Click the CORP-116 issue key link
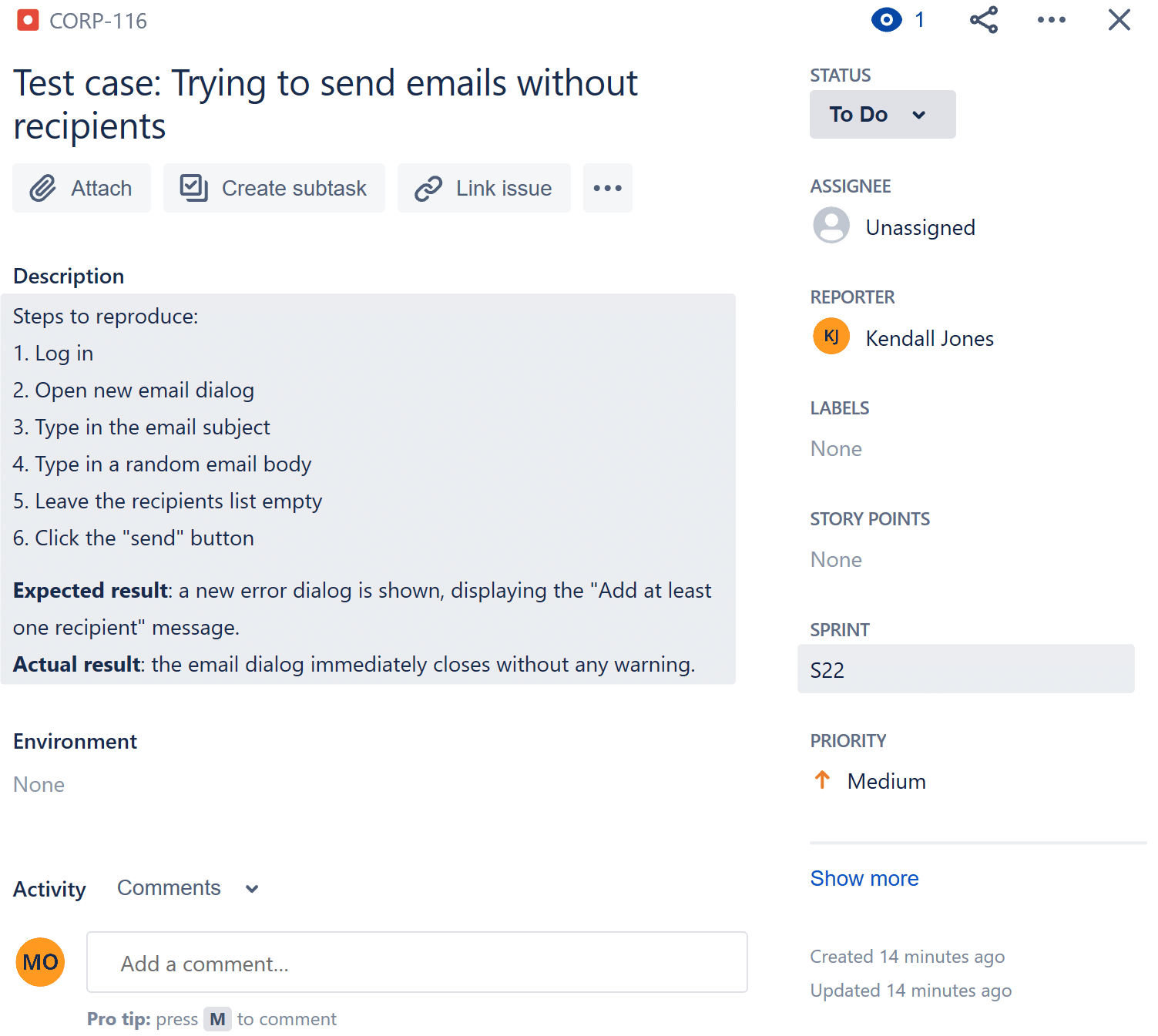Viewport: 1158px width, 1036px height. point(98,21)
